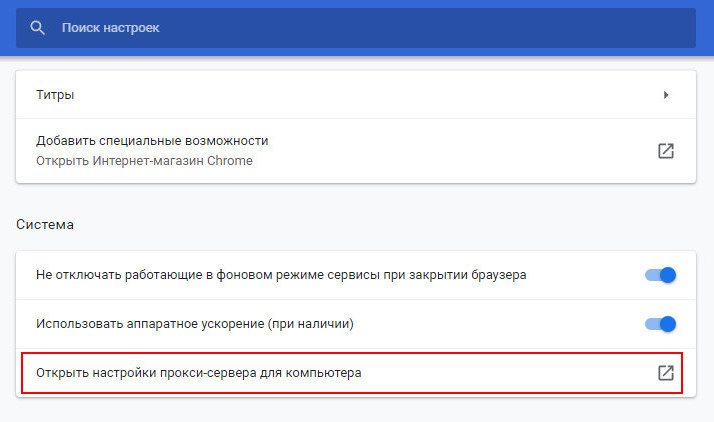The image size is (714, 422).
Task: Click the words для компьютера in proxy row
Action: click(311, 373)
